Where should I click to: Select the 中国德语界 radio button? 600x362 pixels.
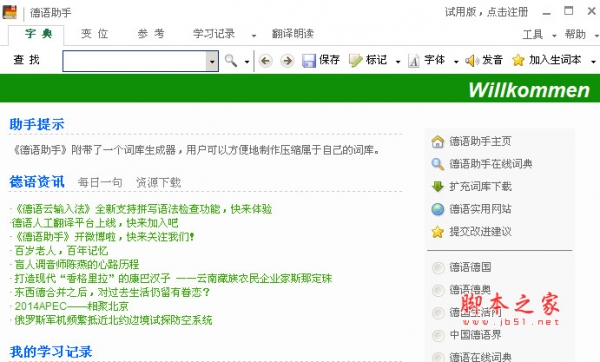click(438, 336)
